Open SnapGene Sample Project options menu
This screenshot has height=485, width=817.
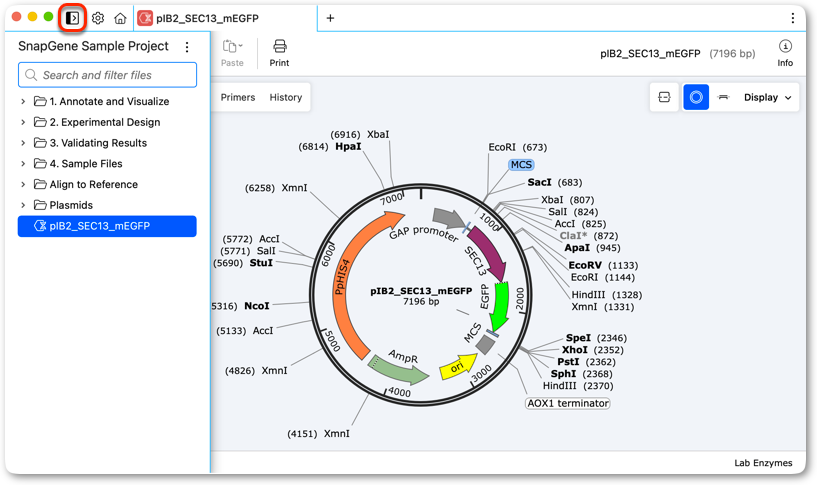click(x=187, y=47)
